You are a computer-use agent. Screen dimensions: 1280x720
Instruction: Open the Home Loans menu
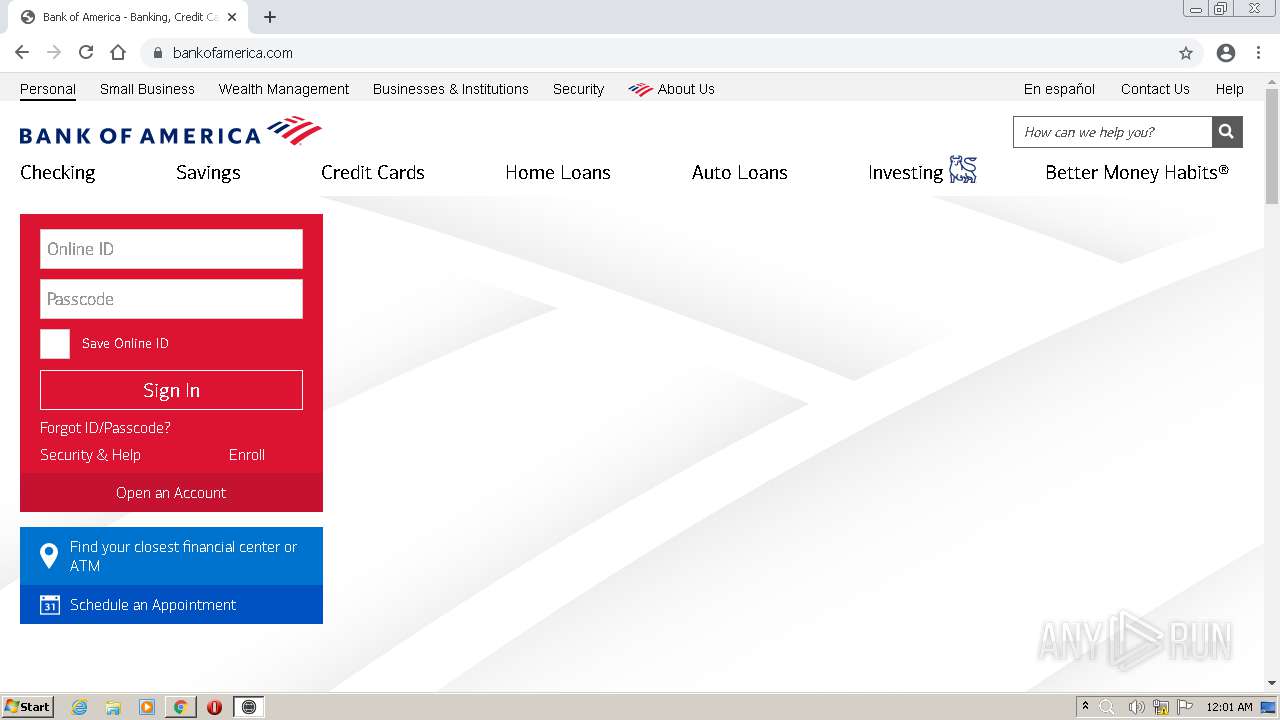tap(558, 172)
